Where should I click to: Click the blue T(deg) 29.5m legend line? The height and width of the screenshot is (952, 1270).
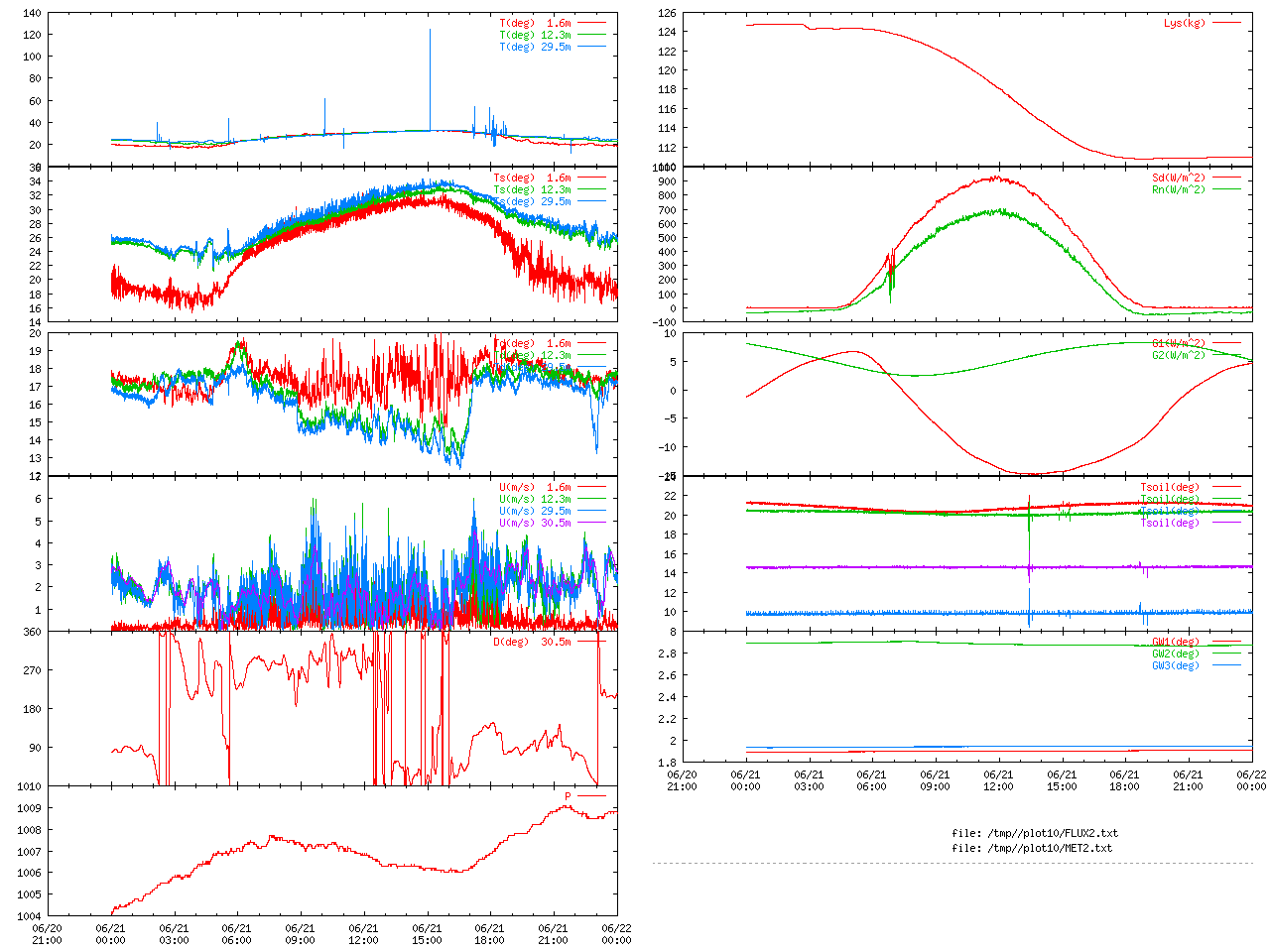[592, 47]
